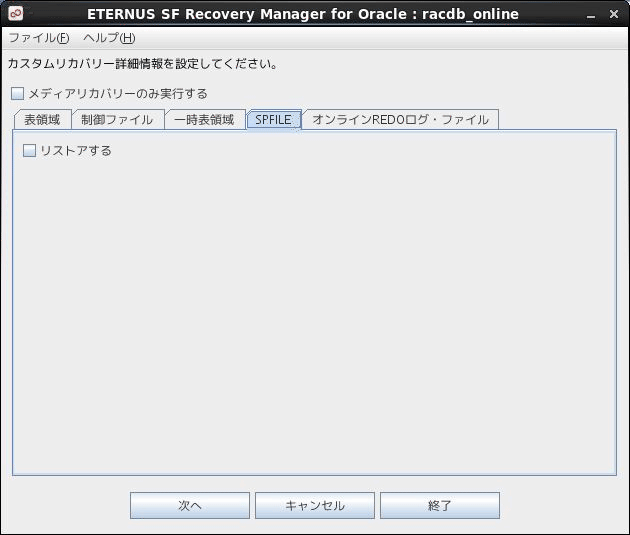Tick the リストアする checkbox

(29, 151)
